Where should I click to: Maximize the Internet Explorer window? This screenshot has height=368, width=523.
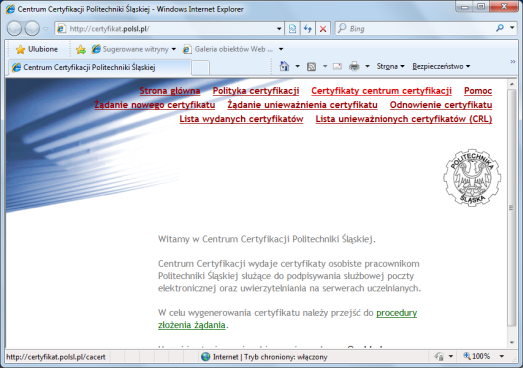(481, 7)
